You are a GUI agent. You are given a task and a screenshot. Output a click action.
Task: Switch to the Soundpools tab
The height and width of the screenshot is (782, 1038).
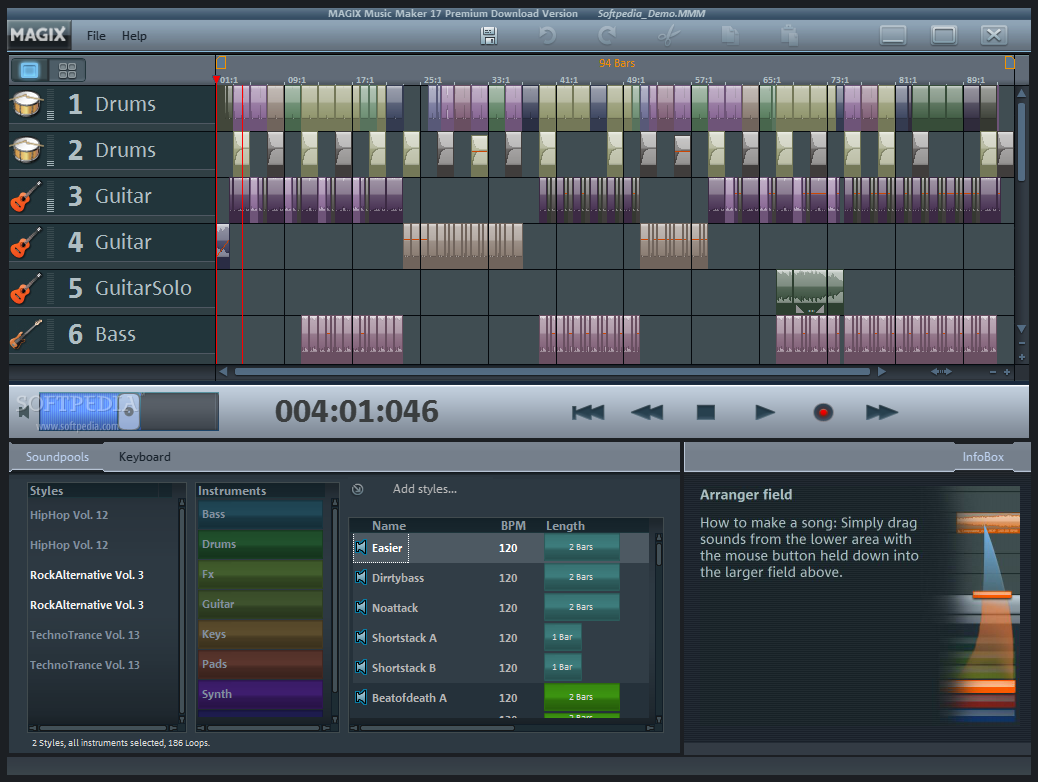click(x=57, y=457)
